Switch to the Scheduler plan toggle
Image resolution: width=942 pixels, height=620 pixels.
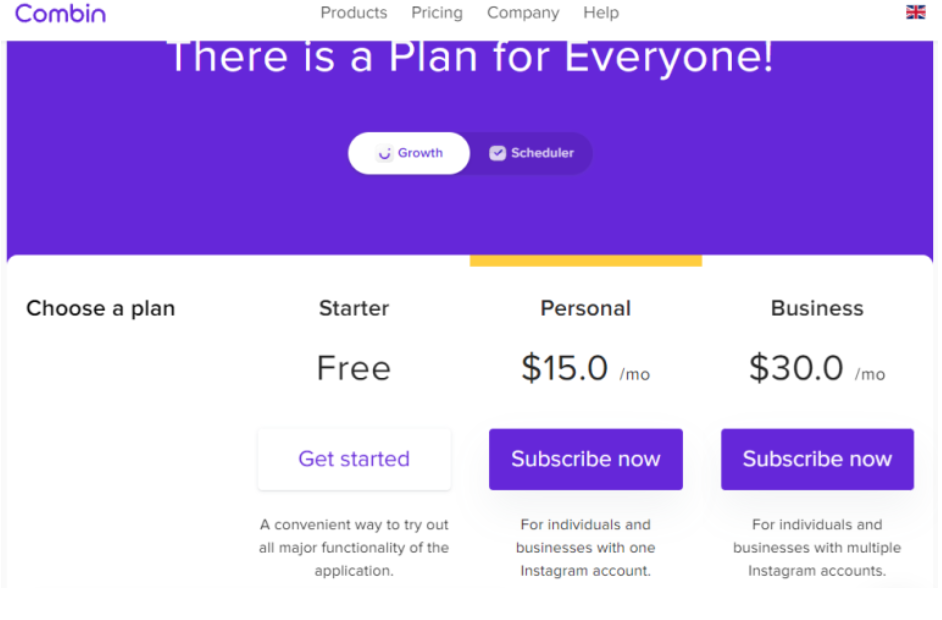point(531,153)
